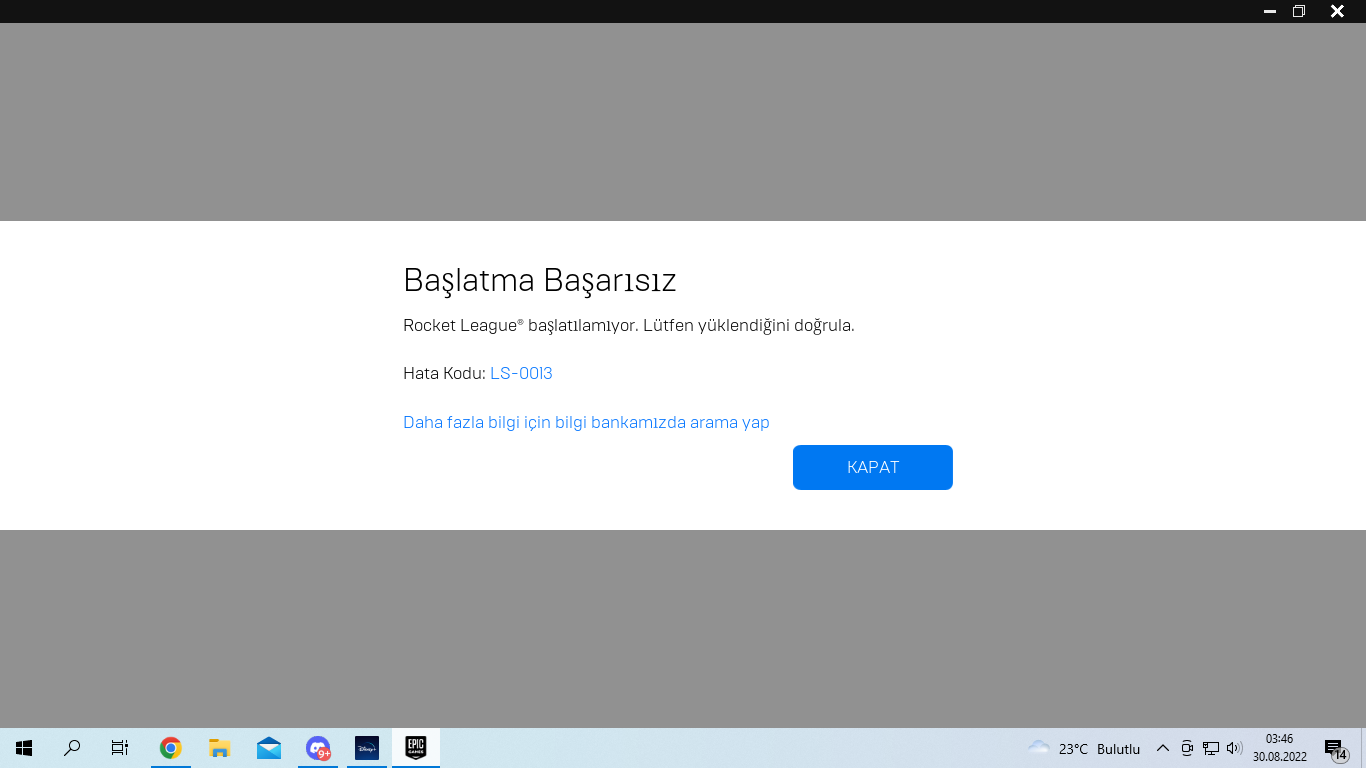Open File Explorer from the taskbar

click(219, 748)
